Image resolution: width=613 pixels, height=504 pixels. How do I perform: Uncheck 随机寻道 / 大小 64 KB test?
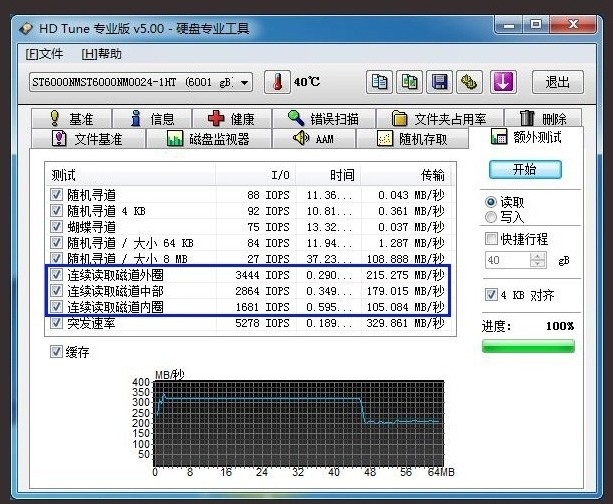pyautogui.click(x=56, y=242)
